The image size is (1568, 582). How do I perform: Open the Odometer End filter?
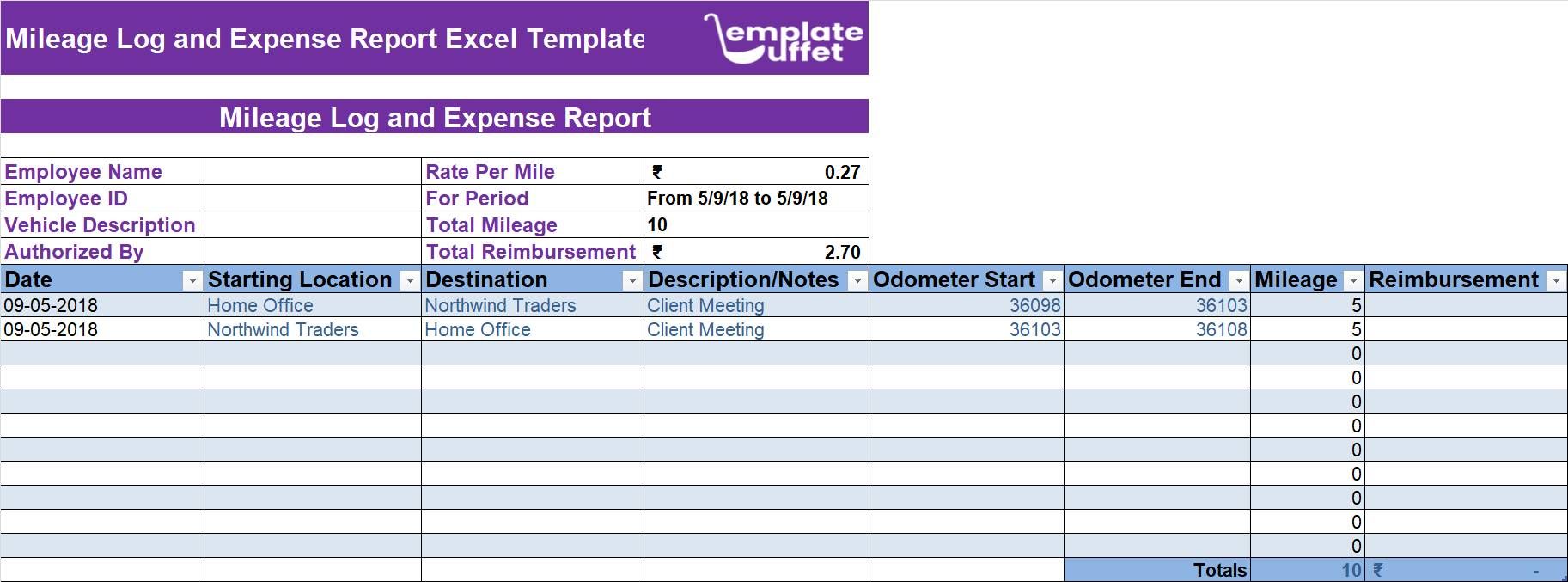coord(1240,279)
